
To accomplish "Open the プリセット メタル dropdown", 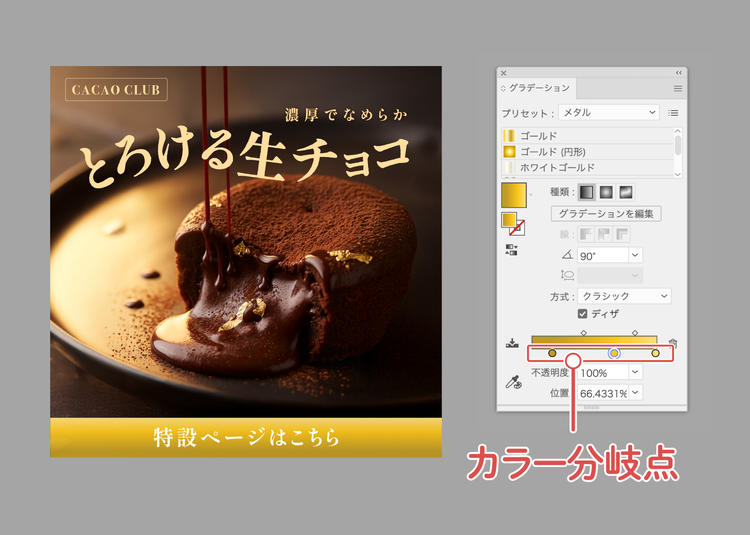I will click(609, 113).
